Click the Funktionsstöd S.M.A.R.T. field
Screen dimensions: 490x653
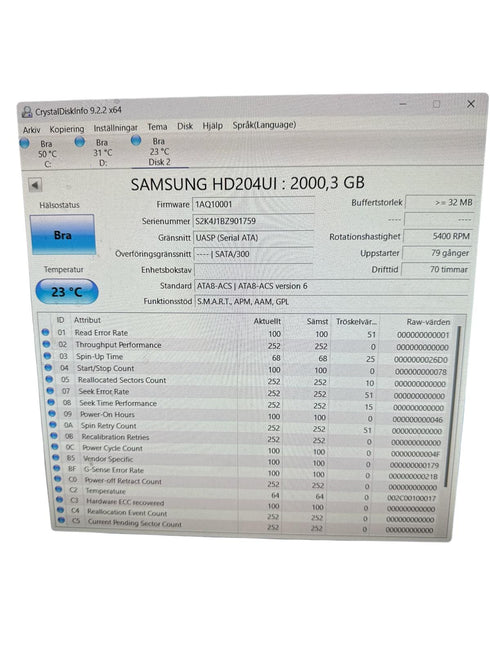332,301
